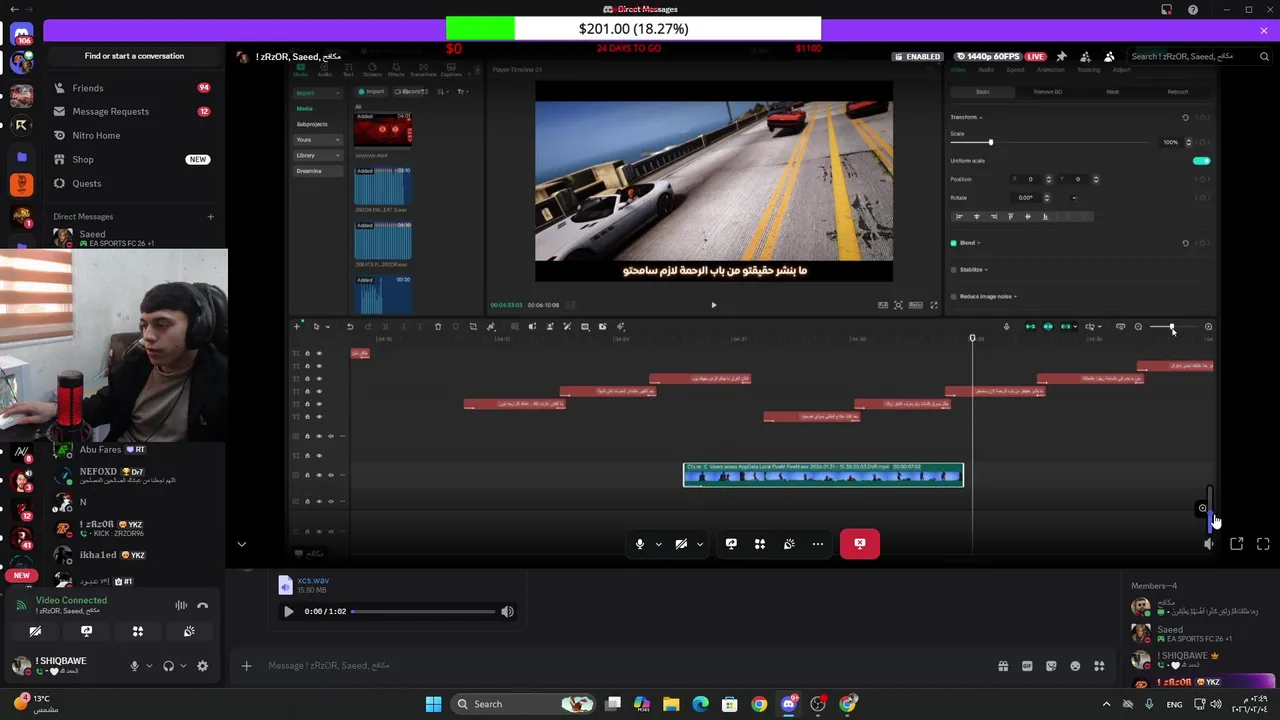Open the emoji picker

(1075, 666)
